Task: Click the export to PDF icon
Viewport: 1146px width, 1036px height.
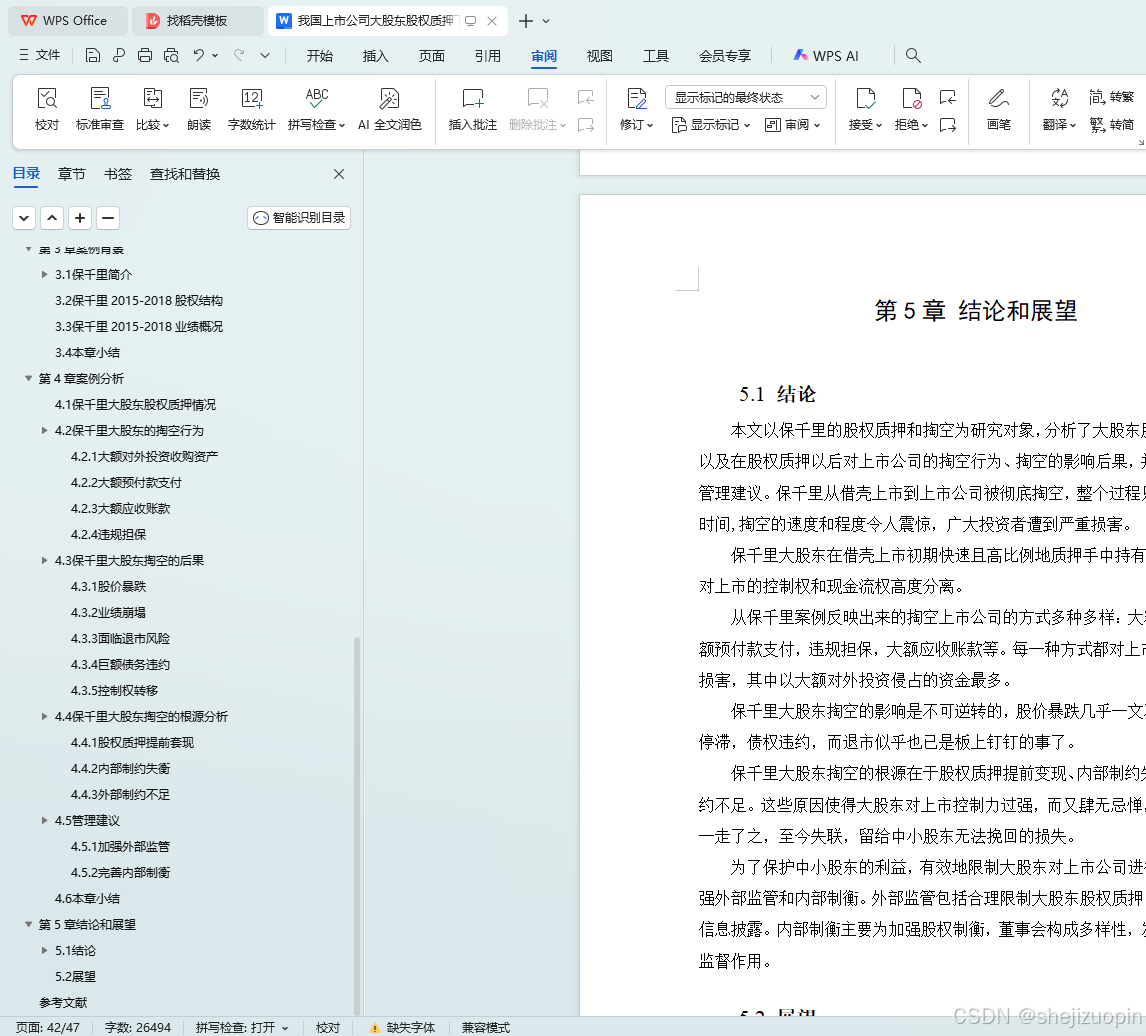Action: 118,56
